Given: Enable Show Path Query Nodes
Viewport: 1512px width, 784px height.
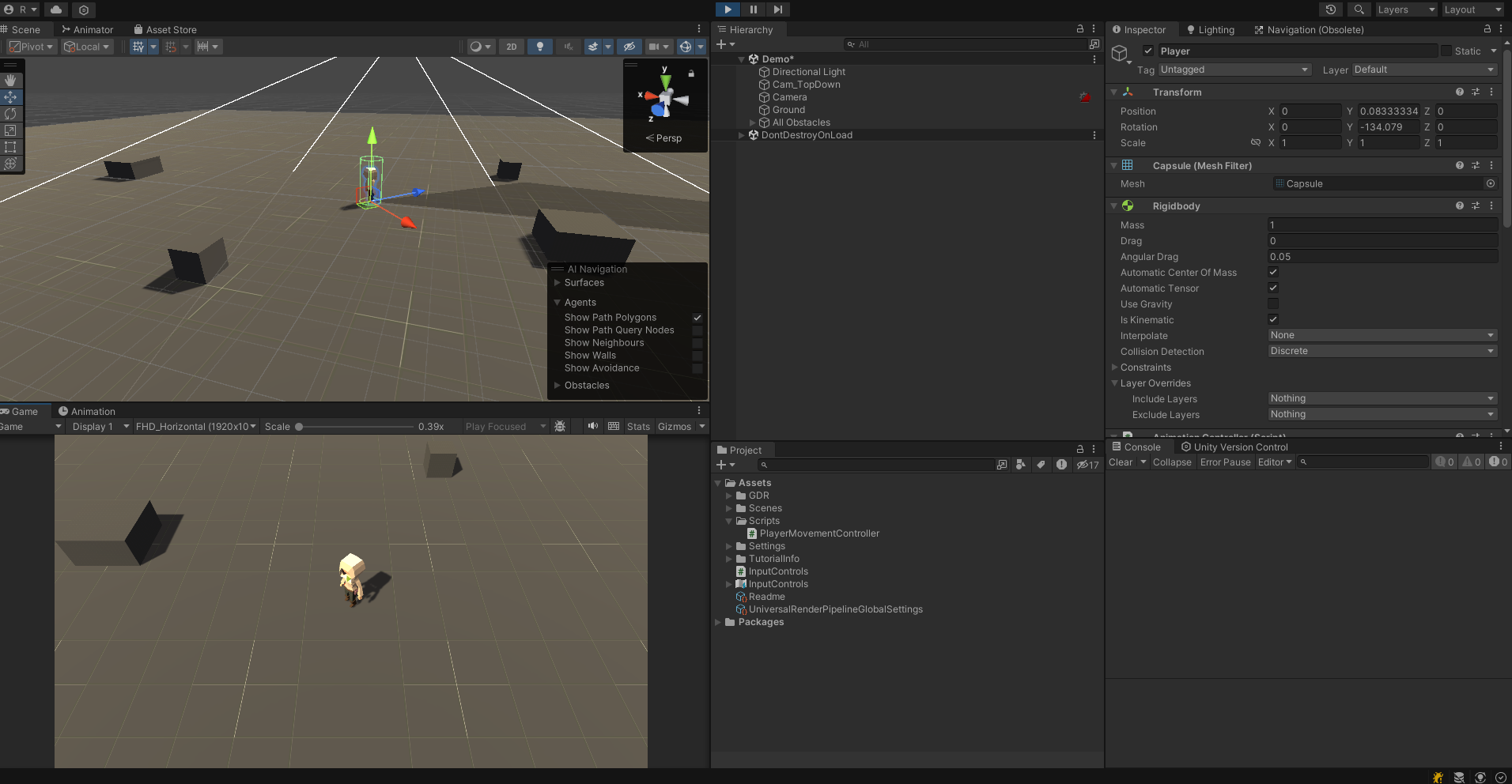Looking at the screenshot, I should [x=697, y=330].
